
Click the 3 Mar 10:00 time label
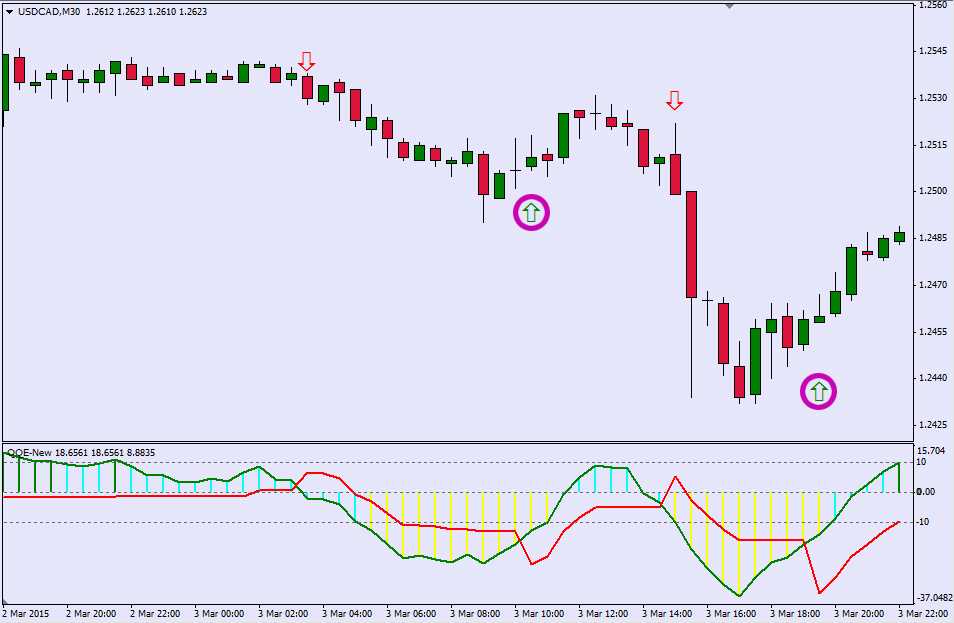click(x=539, y=613)
